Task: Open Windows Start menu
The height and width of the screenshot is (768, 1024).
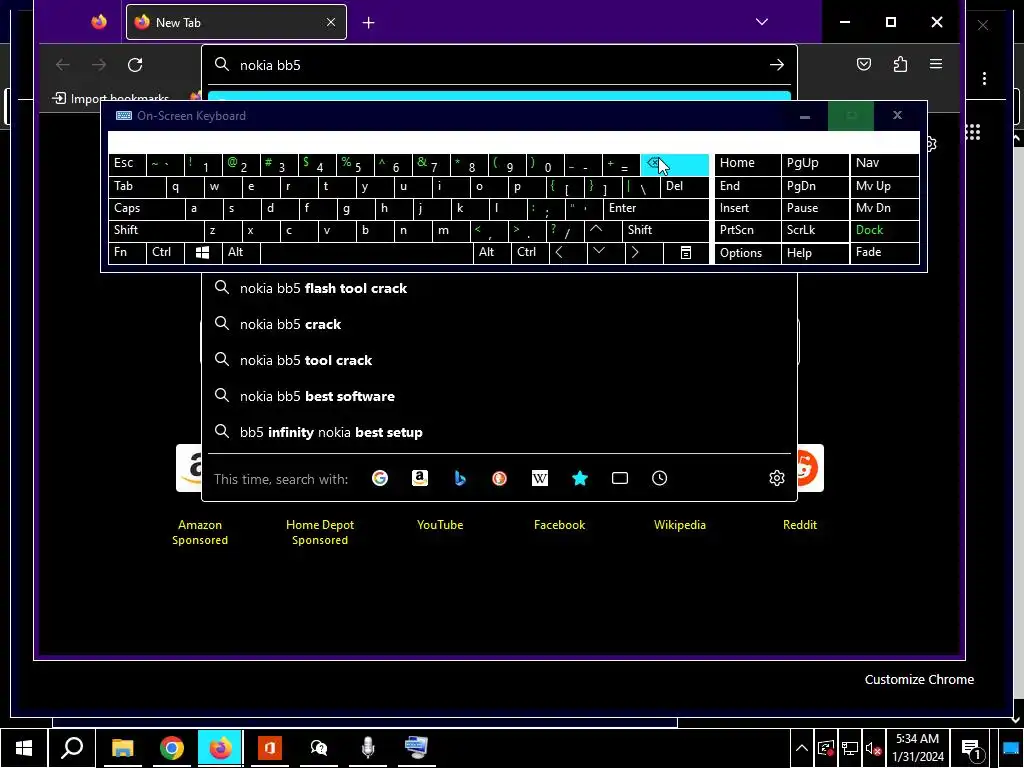Action: tap(24, 748)
